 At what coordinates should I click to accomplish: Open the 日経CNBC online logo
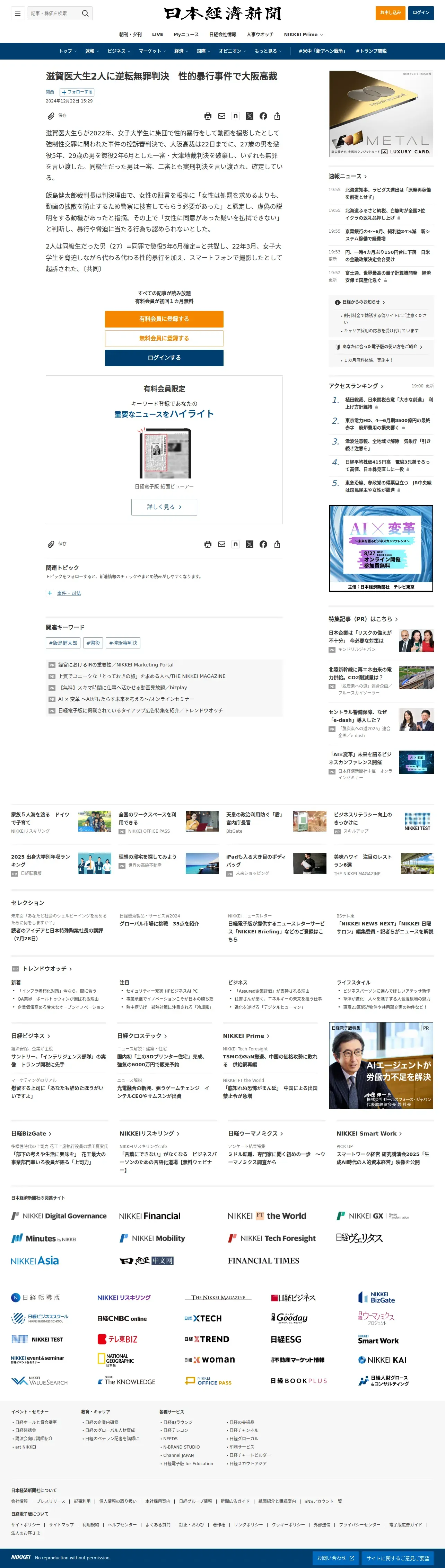pos(122,1318)
